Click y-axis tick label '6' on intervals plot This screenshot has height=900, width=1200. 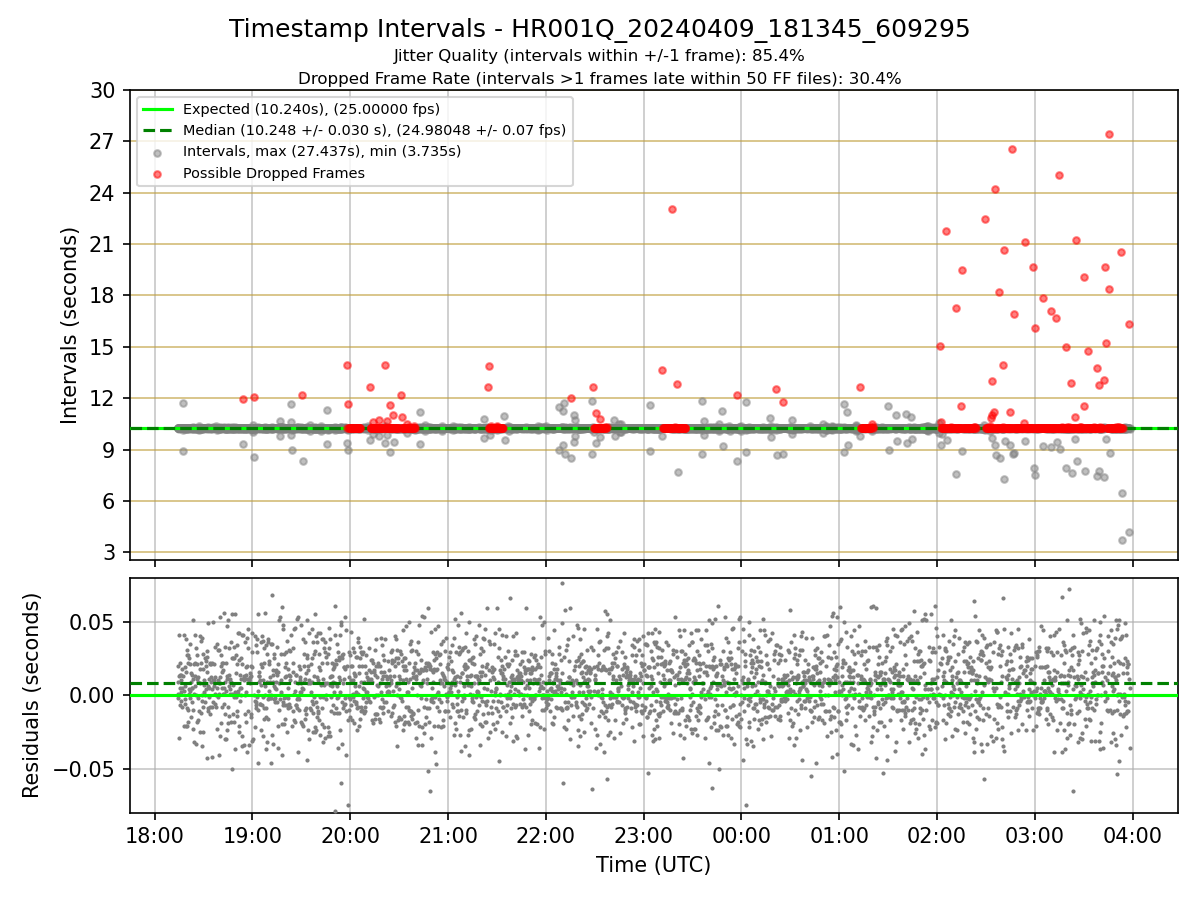(x=110, y=501)
